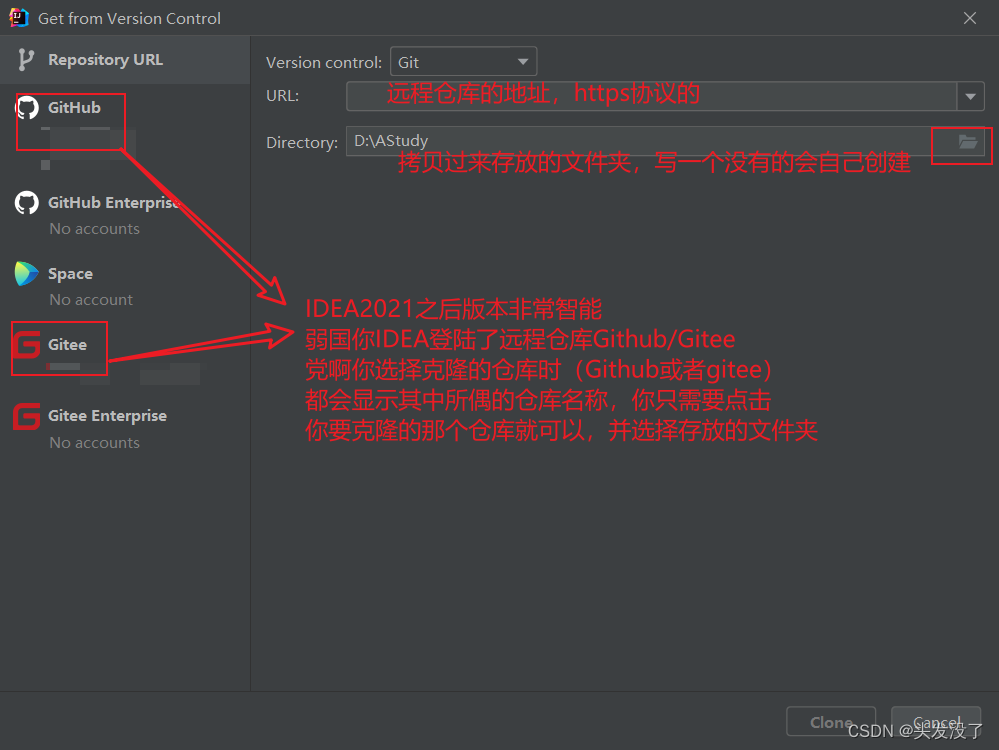Expand the URL history dropdown arrow

click(970, 96)
